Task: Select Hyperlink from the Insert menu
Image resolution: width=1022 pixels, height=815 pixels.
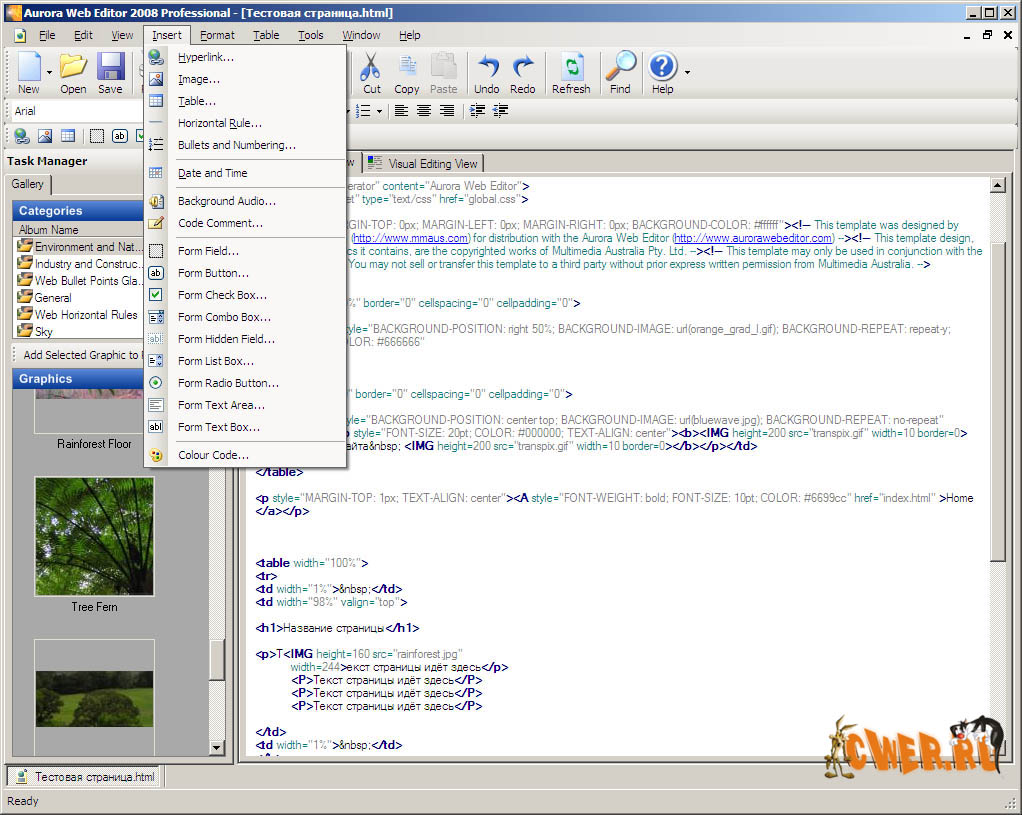Action: (x=206, y=57)
